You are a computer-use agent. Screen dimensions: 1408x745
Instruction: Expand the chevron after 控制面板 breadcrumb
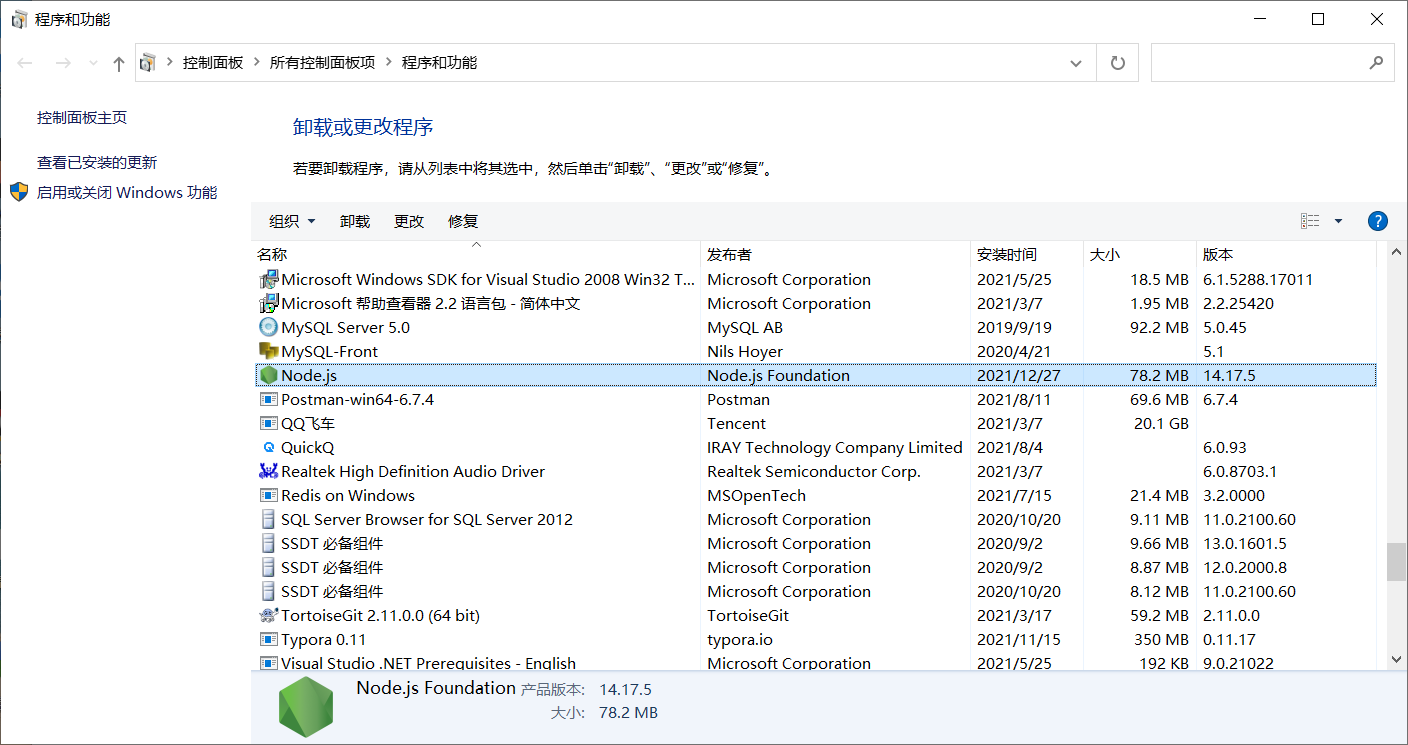[x=257, y=63]
